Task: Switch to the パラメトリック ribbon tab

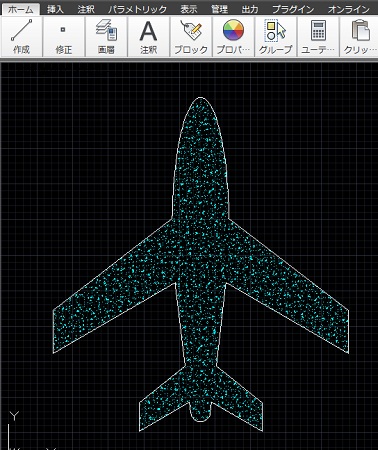Action: point(137,9)
